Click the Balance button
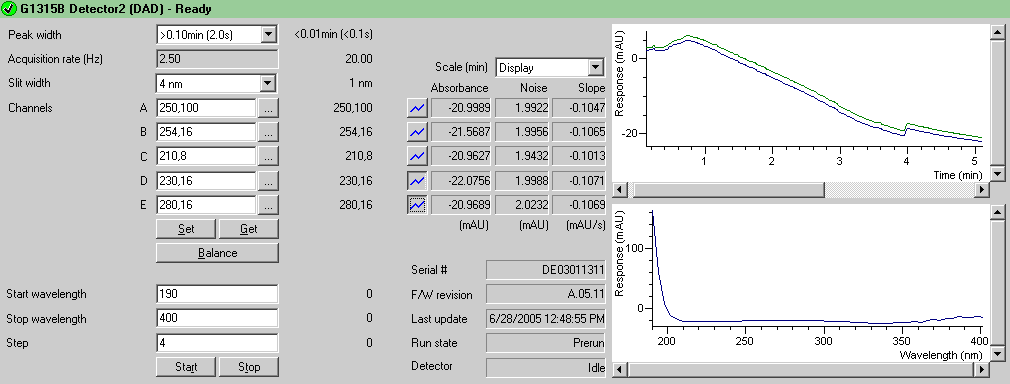The width and height of the screenshot is (1010, 384). (x=217, y=253)
